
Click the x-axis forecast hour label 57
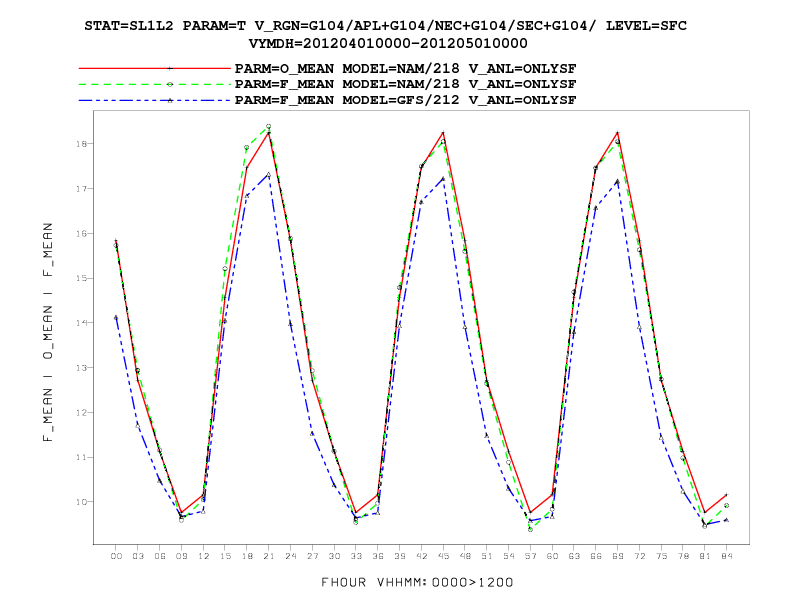click(530, 556)
